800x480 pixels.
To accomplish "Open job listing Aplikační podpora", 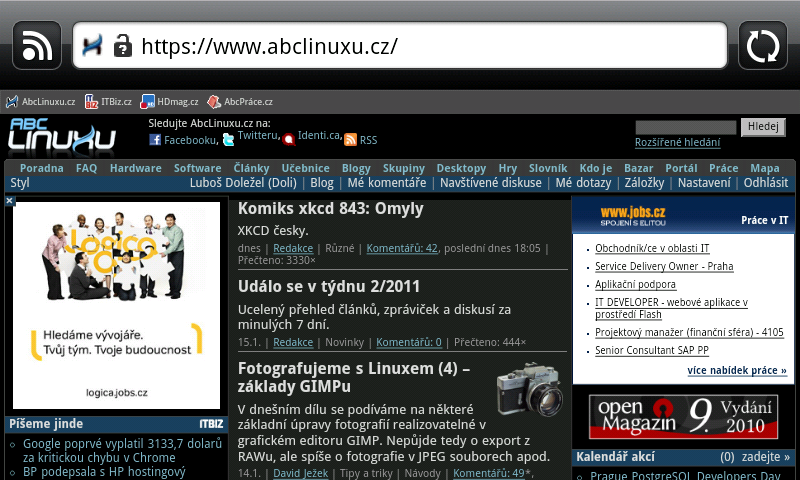I will click(635, 284).
